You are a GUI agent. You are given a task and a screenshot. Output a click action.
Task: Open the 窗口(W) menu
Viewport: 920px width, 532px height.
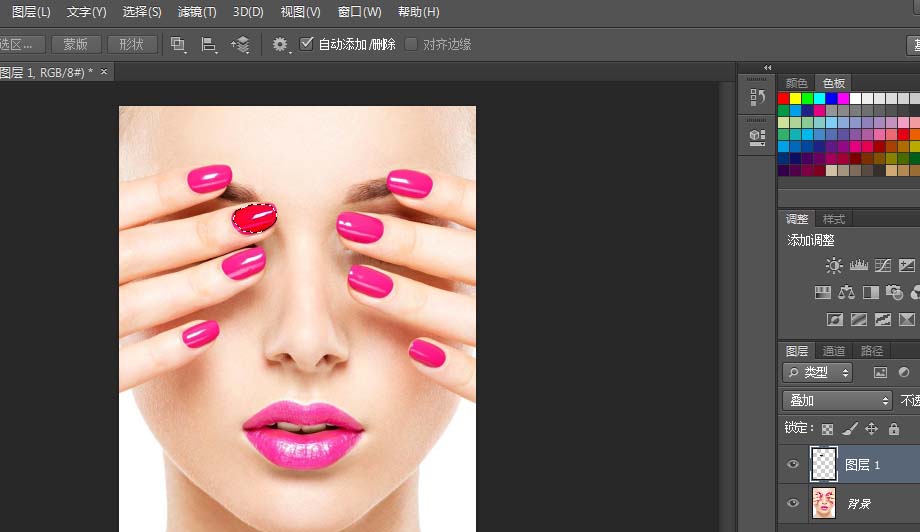359,12
